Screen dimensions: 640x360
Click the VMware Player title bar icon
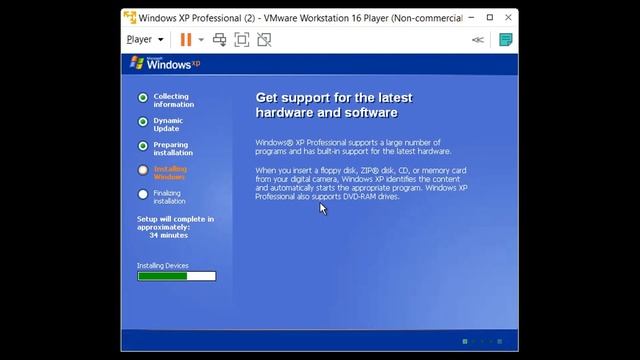coord(130,18)
